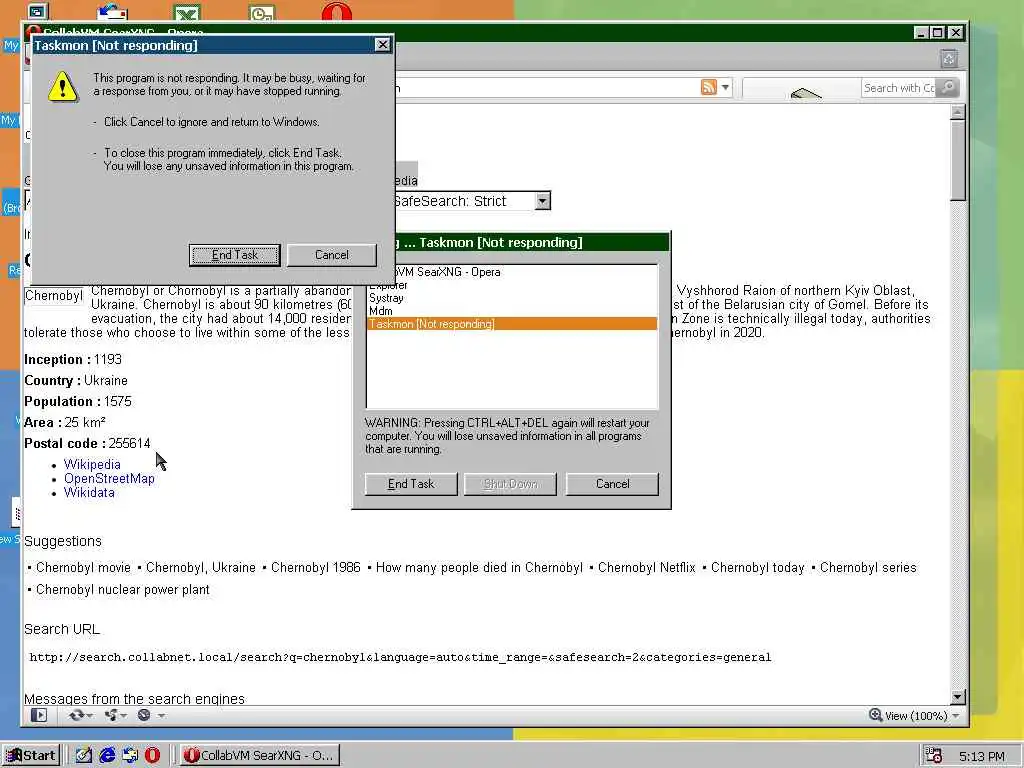
Task: Click the page scrollbar up arrow
Action: pyautogui.click(x=957, y=112)
